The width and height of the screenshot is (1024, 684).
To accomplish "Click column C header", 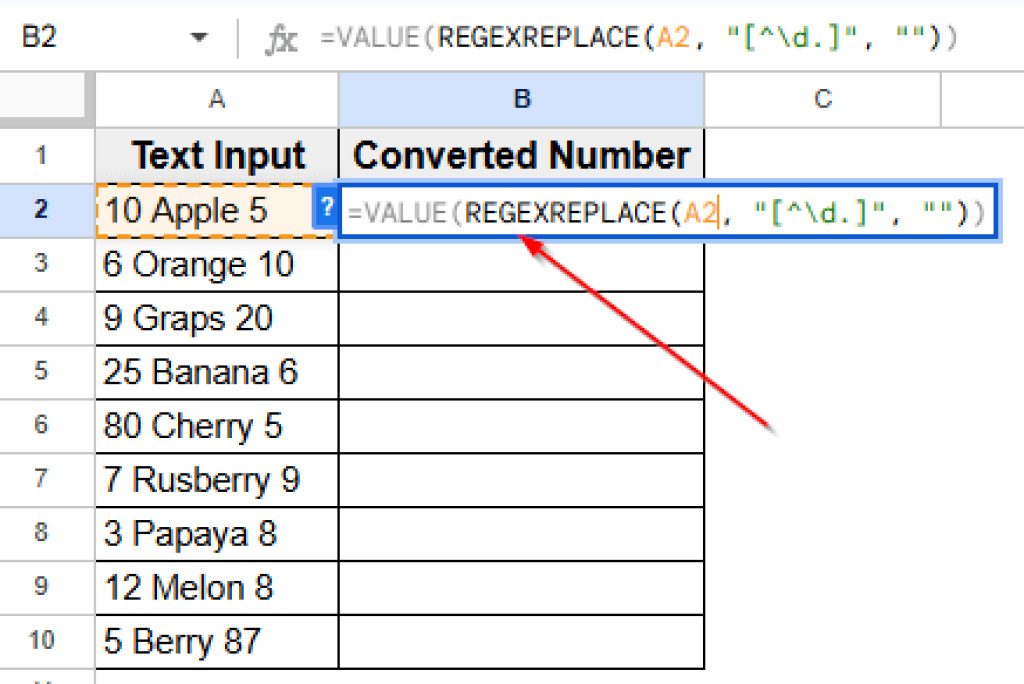I will 821,98.
